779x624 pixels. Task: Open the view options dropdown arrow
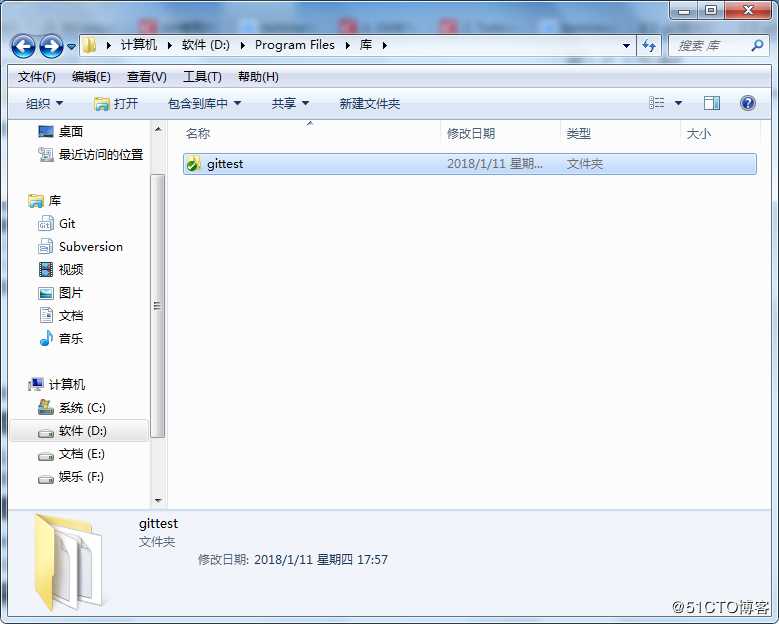click(x=678, y=103)
